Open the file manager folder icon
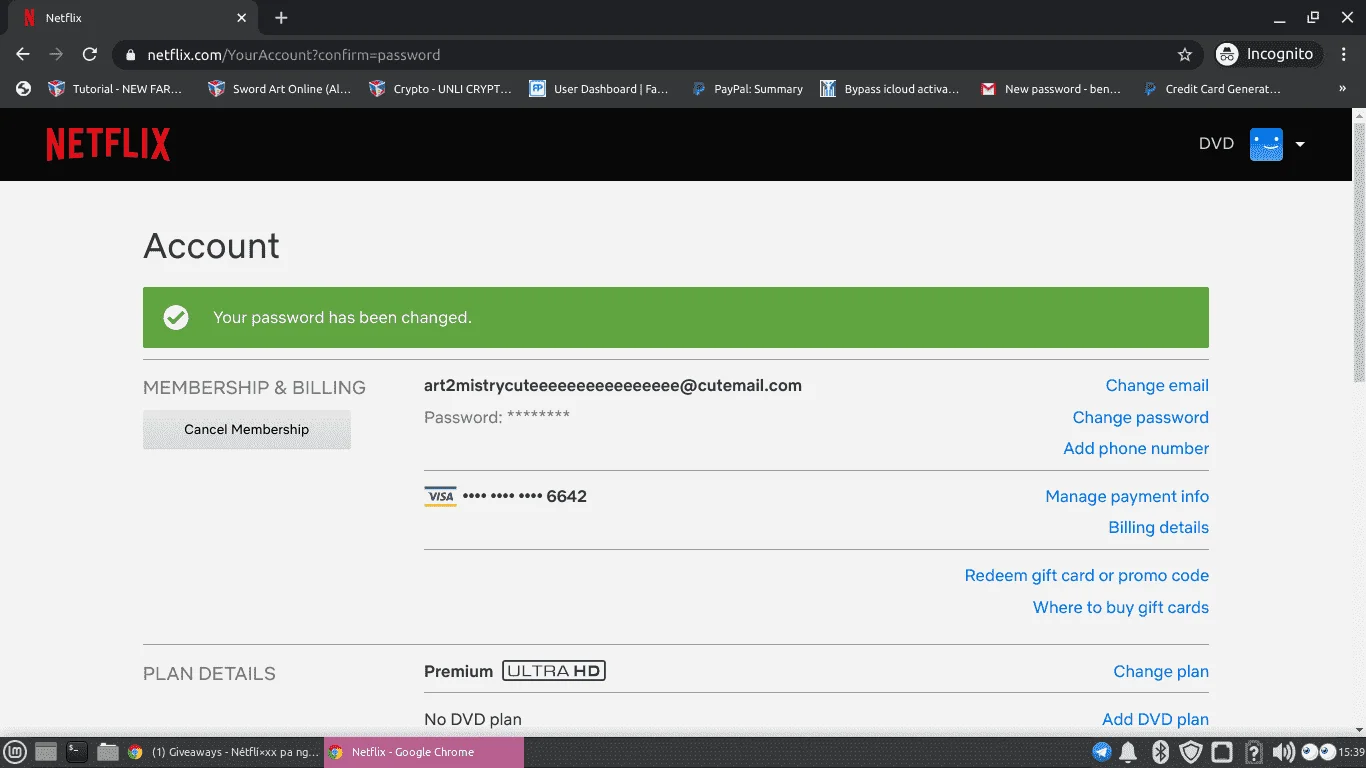The width and height of the screenshot is (1366, 768). 107,752
